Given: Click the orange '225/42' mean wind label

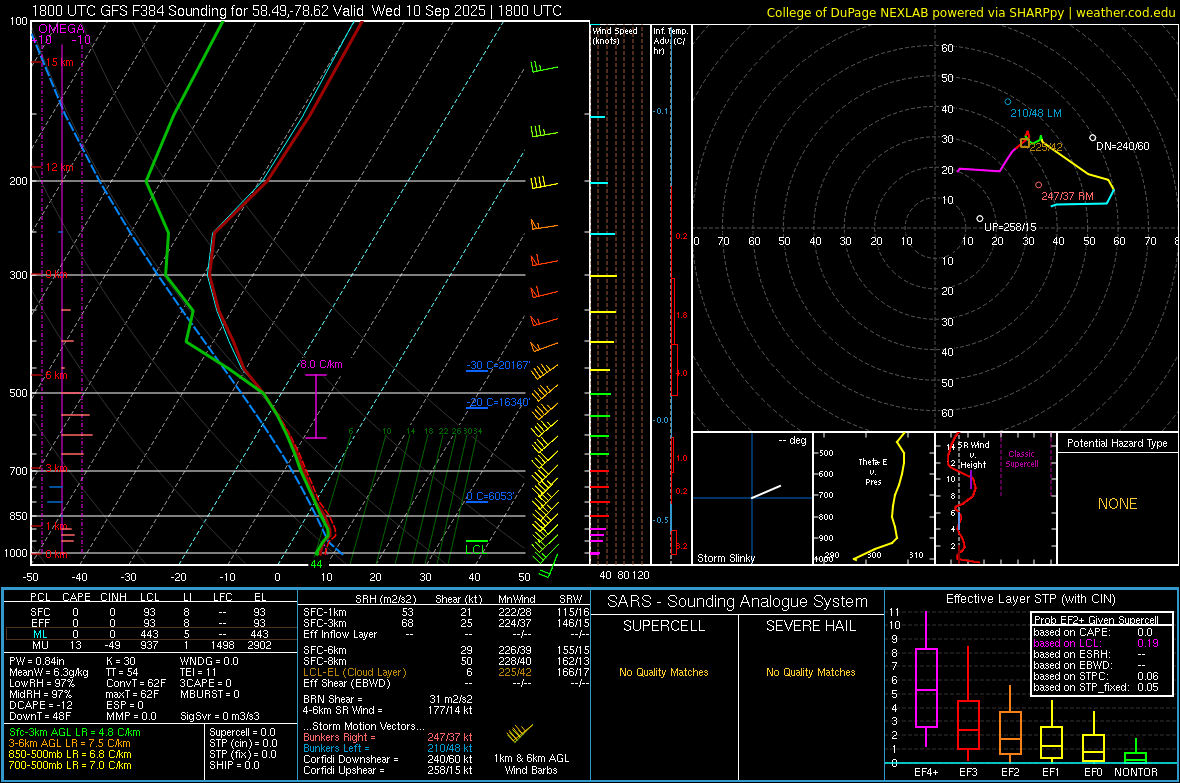Looking at the screenshot, I should pos(1046,148).
